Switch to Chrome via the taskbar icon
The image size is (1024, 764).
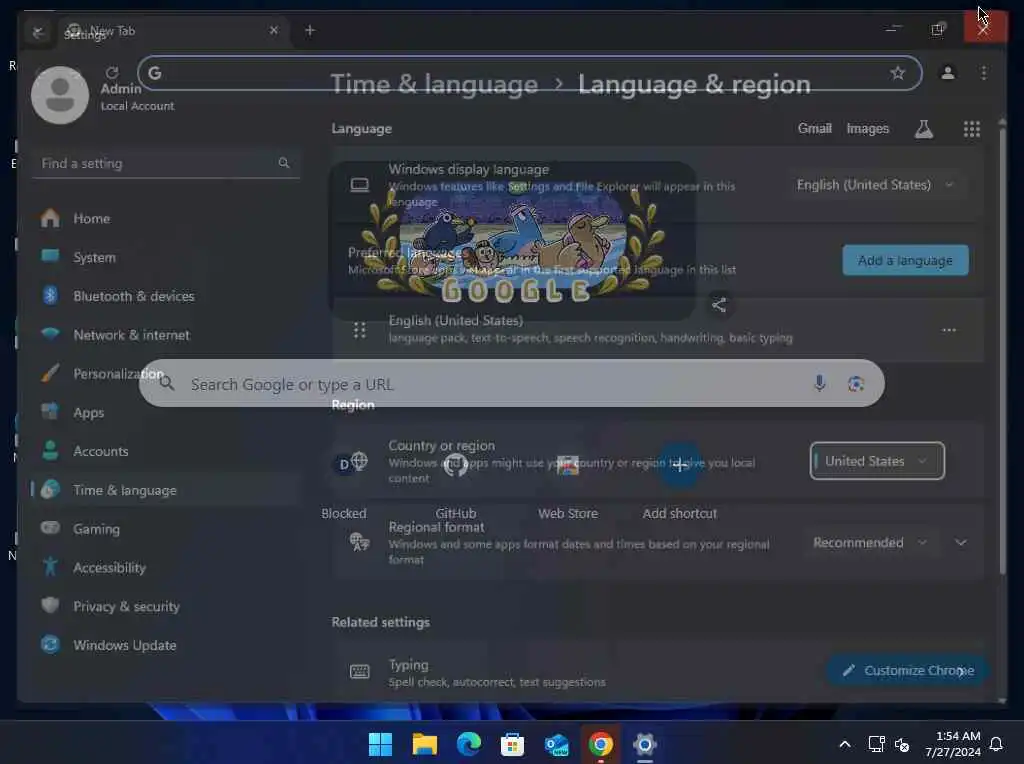pos(601,744)
